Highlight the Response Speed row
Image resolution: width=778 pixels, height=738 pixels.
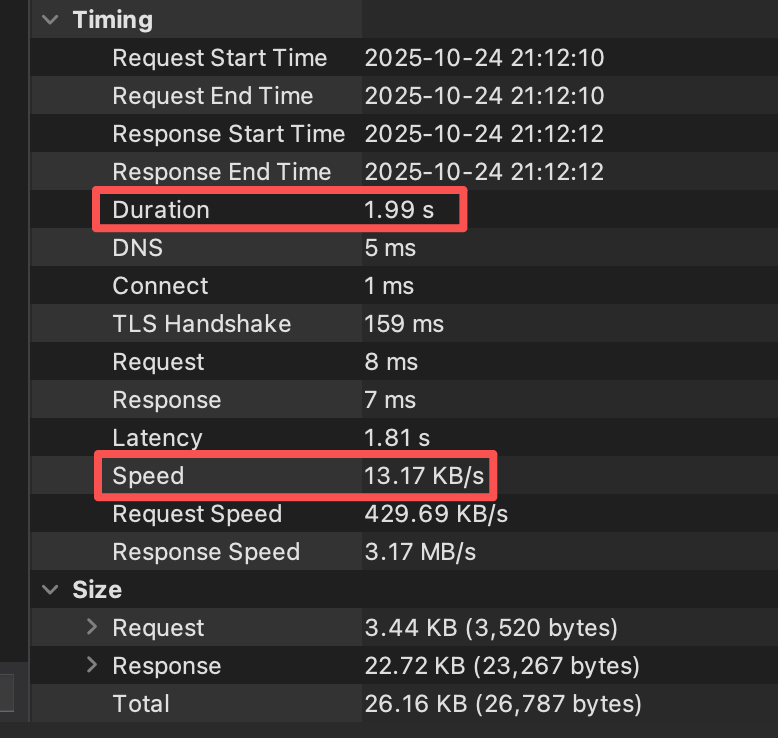pos(206,552)
